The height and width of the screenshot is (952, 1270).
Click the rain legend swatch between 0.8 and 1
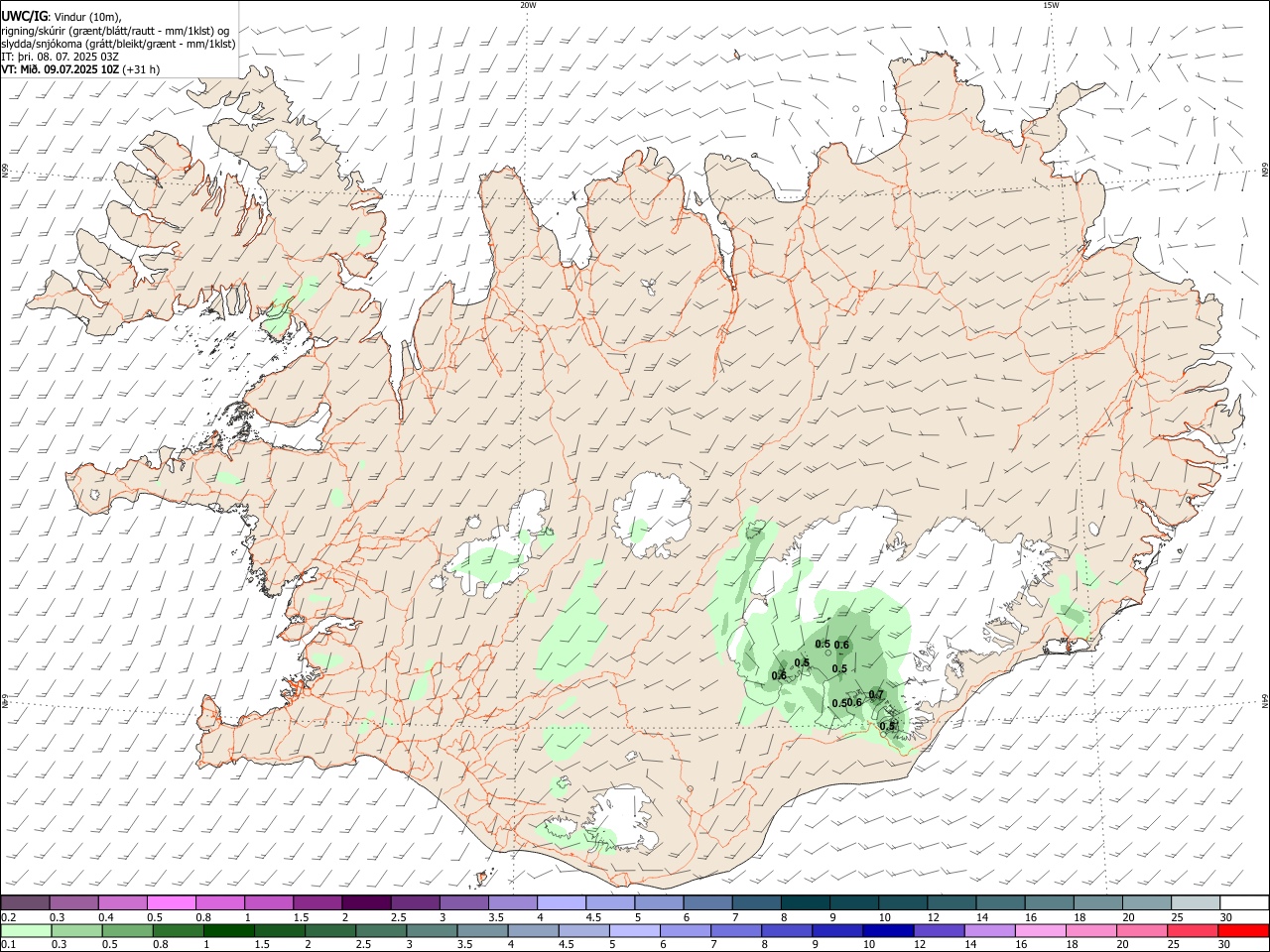pos(177,931)
